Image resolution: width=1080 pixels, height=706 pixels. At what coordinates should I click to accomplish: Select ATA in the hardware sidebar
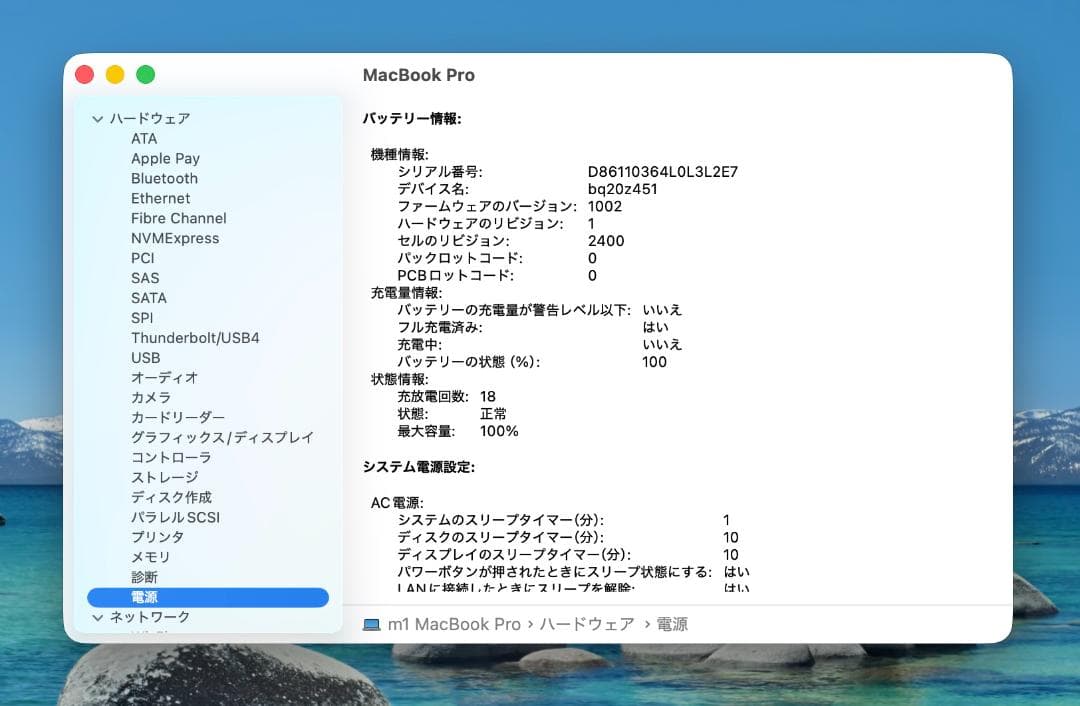pyautogui.click(x=143, y=138)
